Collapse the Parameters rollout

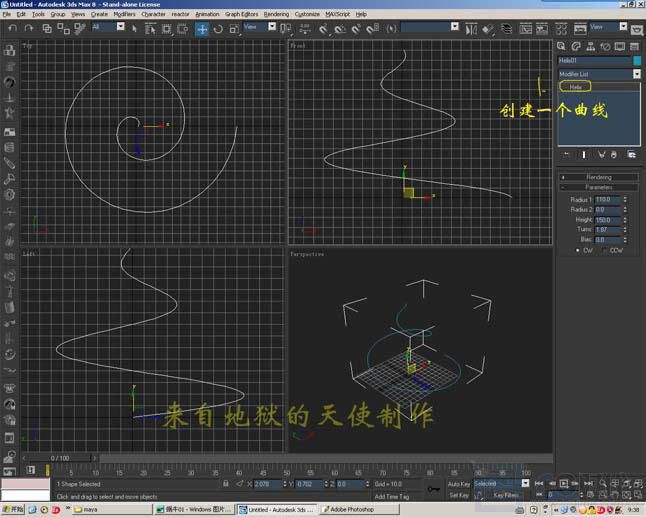(x=599, y=187)
